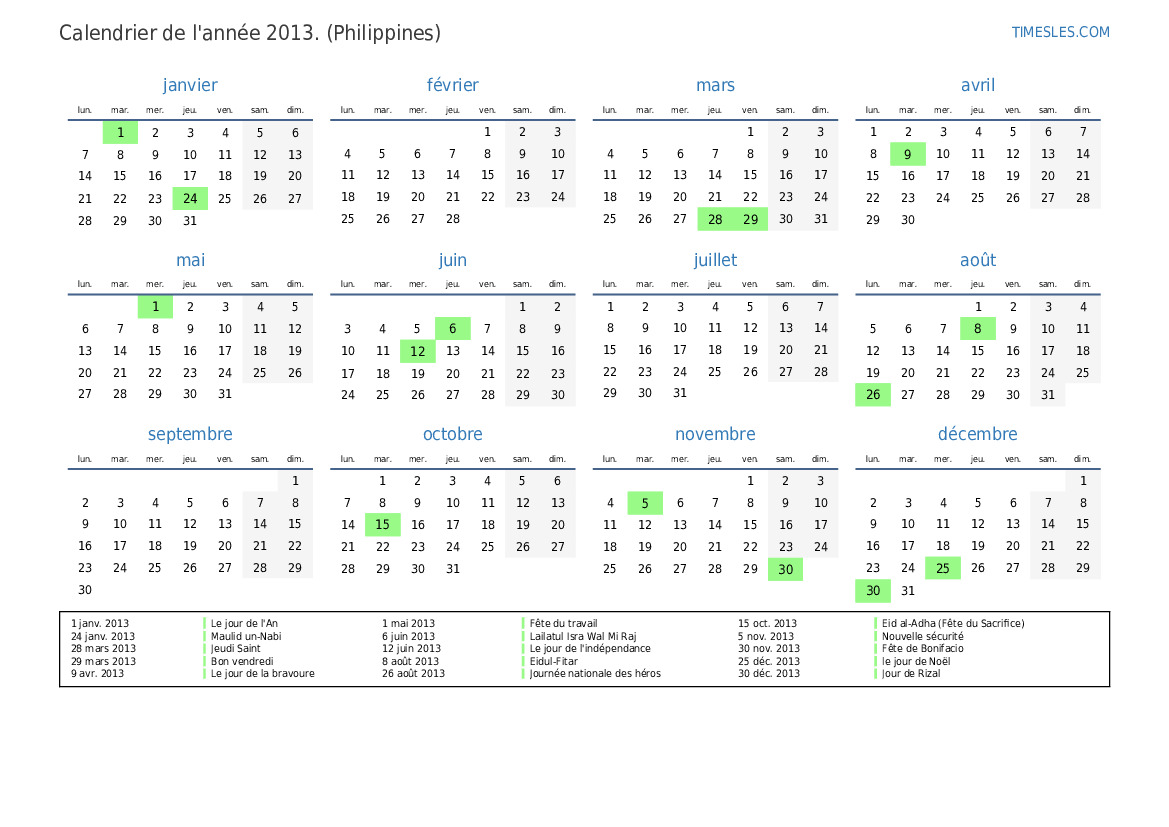This screenshot has height=827, width=1169.
Task: Click legend entry Fête du travail
Action: (x=563, y=623)
